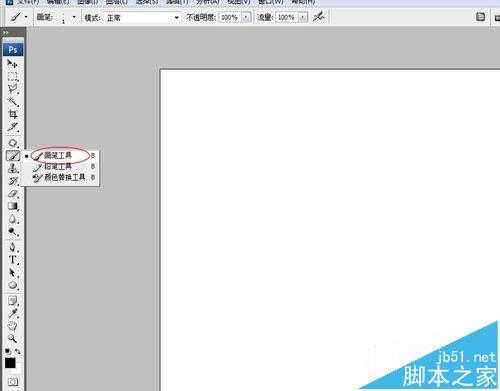Open the 窗口(W) menu
The image size is (500, 391).
(x=271, y=2)
